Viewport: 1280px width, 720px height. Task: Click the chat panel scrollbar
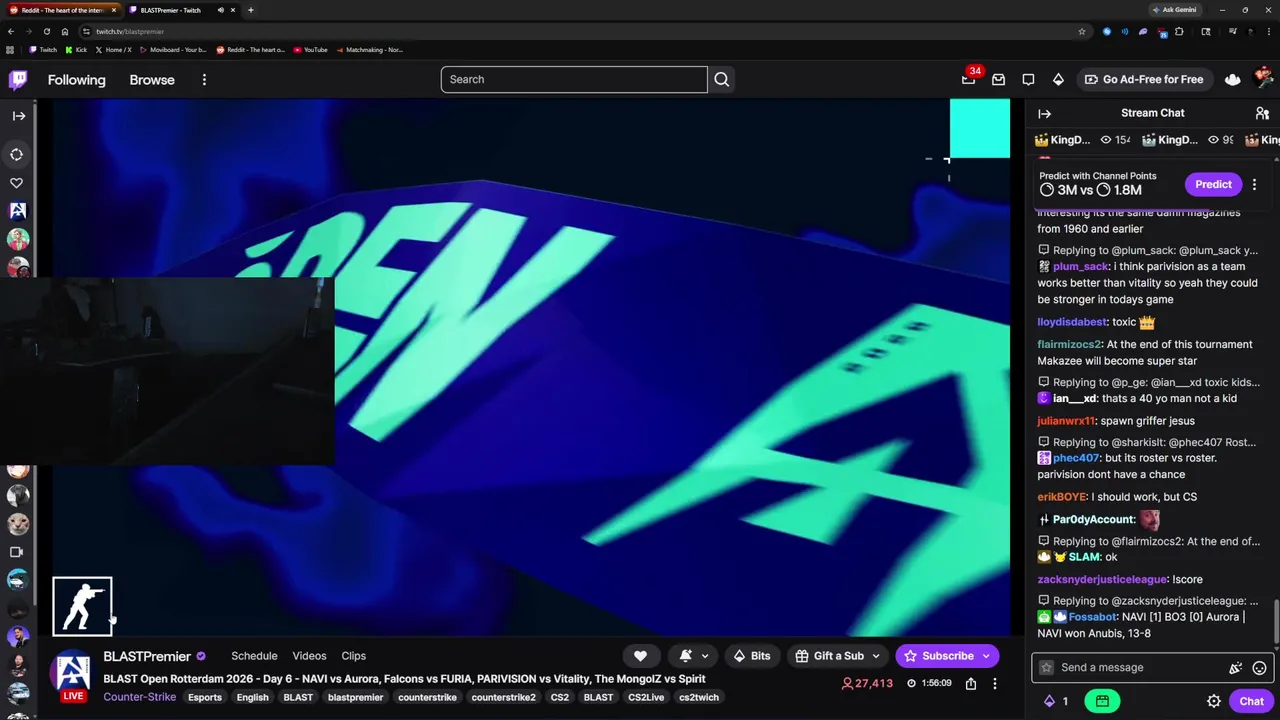tap(1275, 621)
